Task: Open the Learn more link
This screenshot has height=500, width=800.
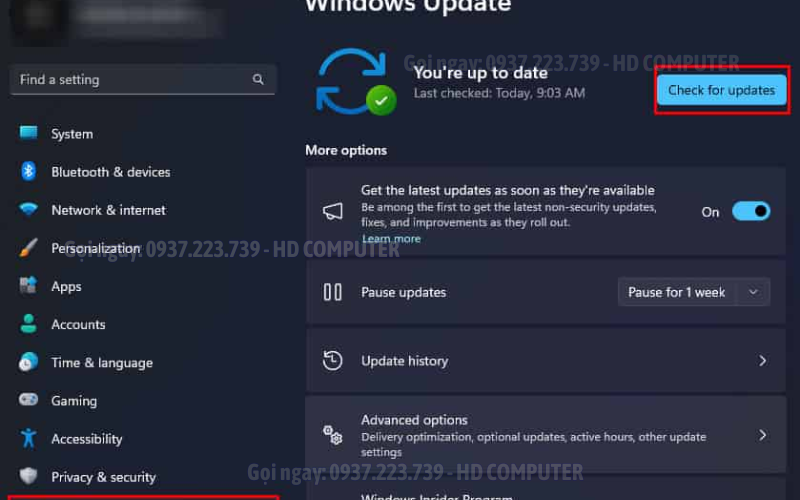Action: (391, 239)
